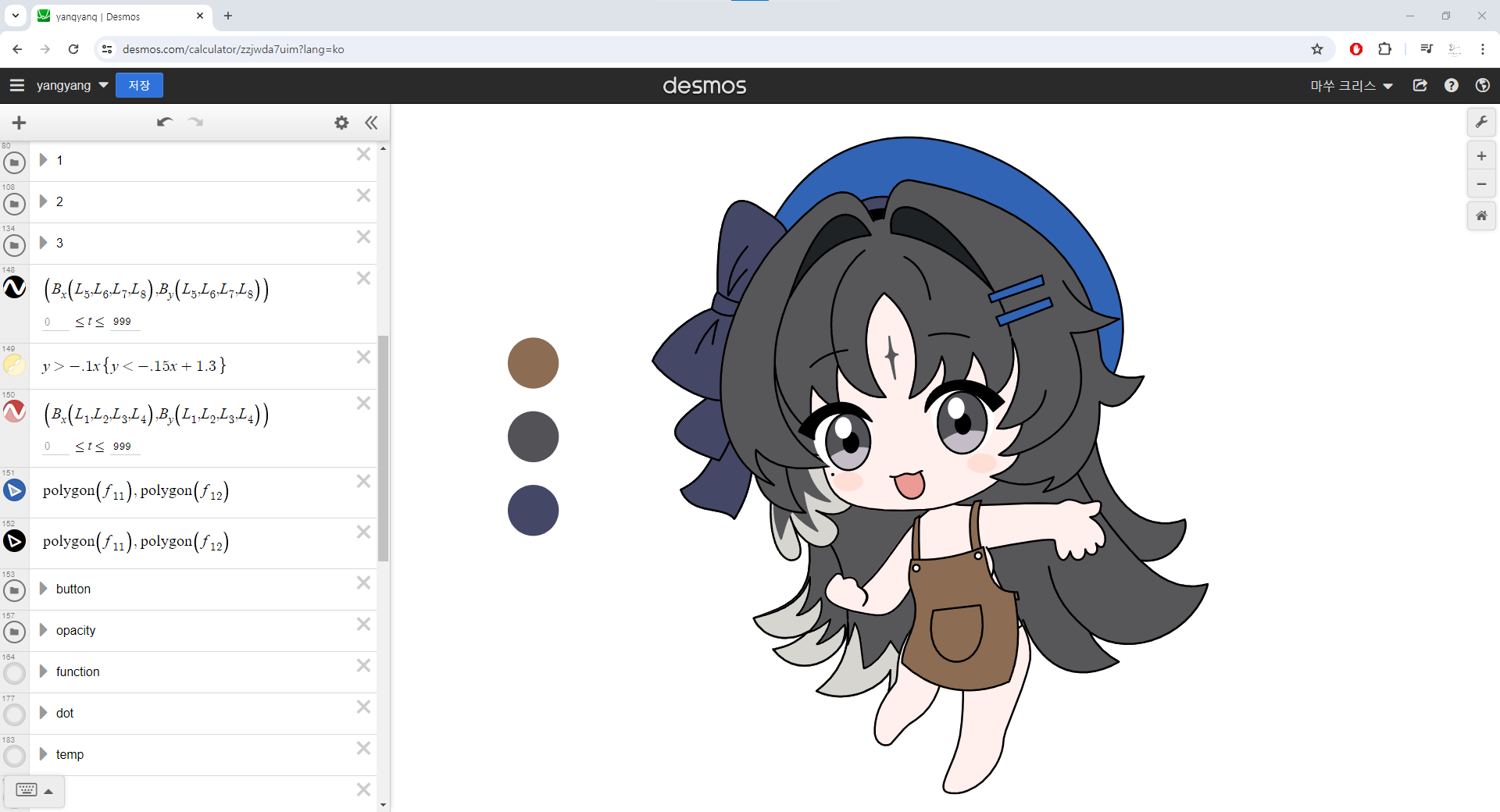
Task: Toggle the red L1 L2 parametric curve
Action: 14,411
